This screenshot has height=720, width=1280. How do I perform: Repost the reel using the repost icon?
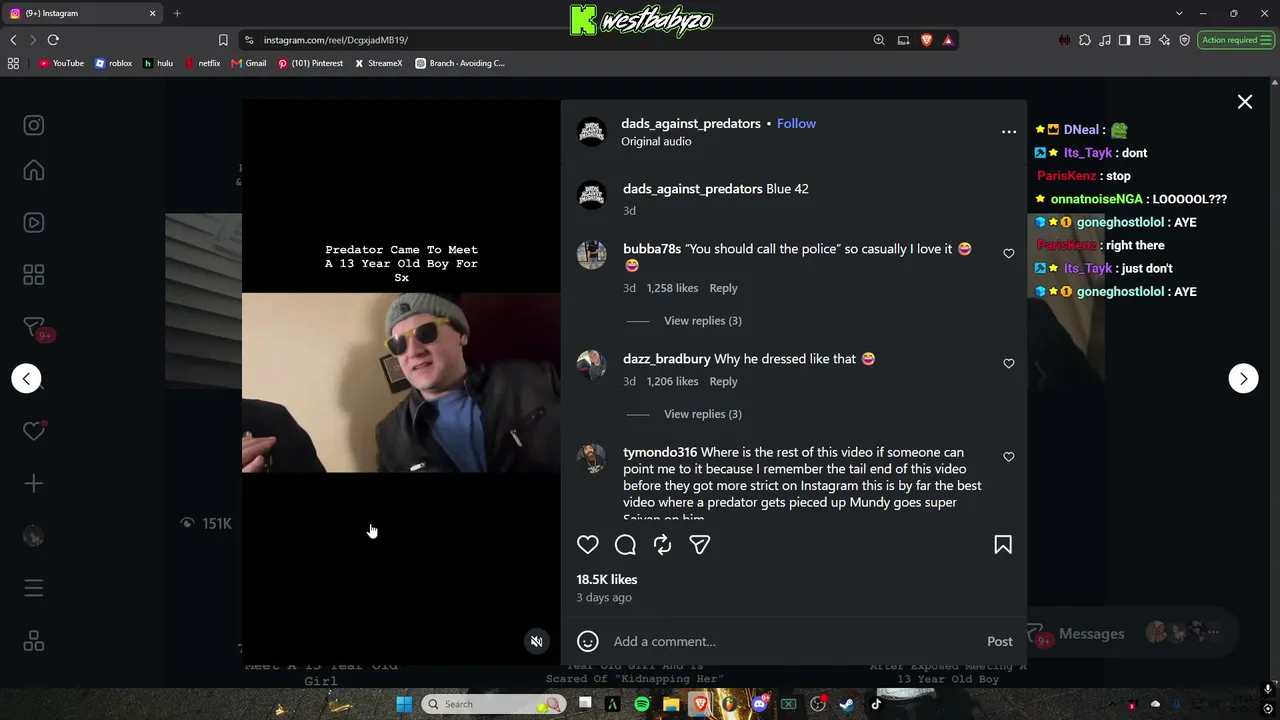coord(662,545)
